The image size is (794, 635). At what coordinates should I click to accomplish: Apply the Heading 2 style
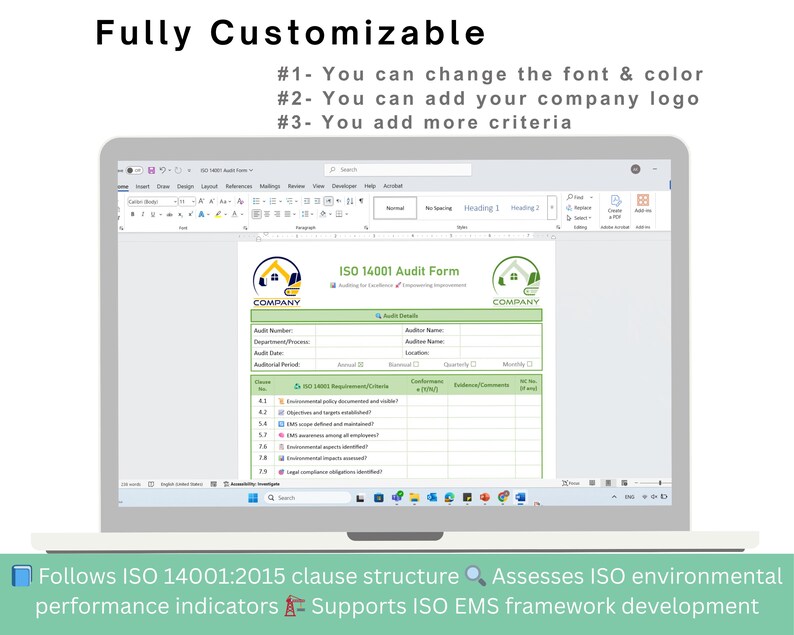[x=525, y=208]
